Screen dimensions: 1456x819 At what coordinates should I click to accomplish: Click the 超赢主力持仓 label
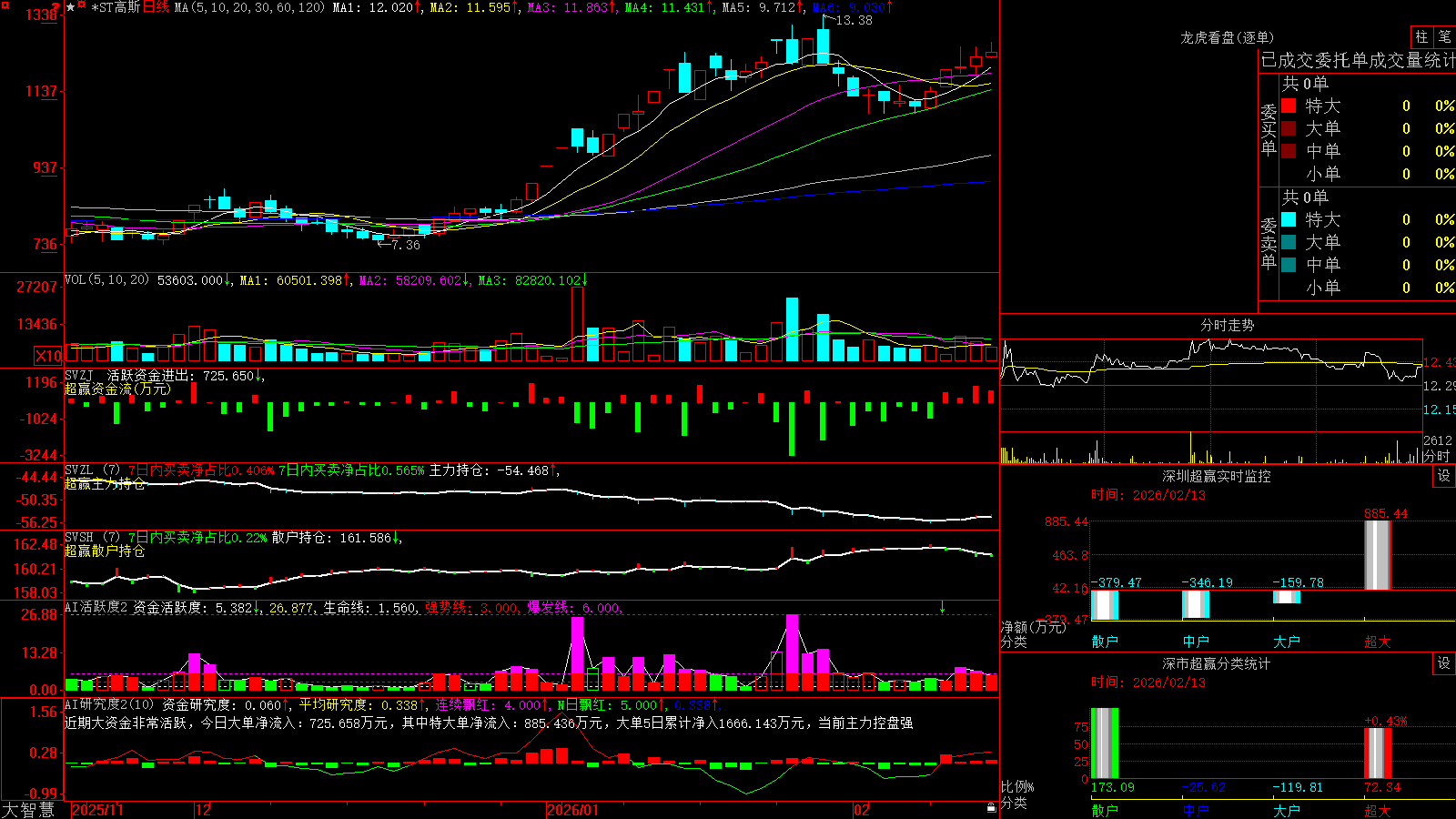[x=105, y=483]
